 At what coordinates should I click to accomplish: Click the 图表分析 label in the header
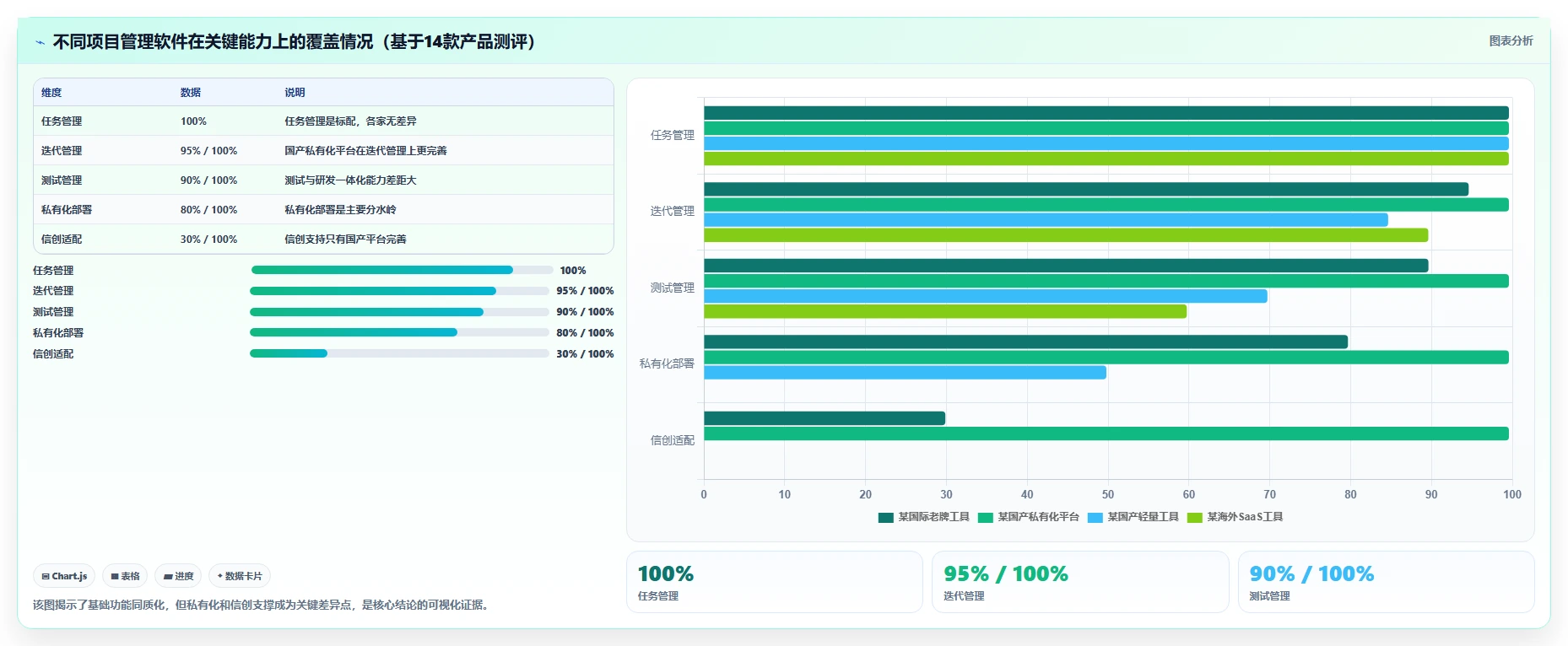1511,40
